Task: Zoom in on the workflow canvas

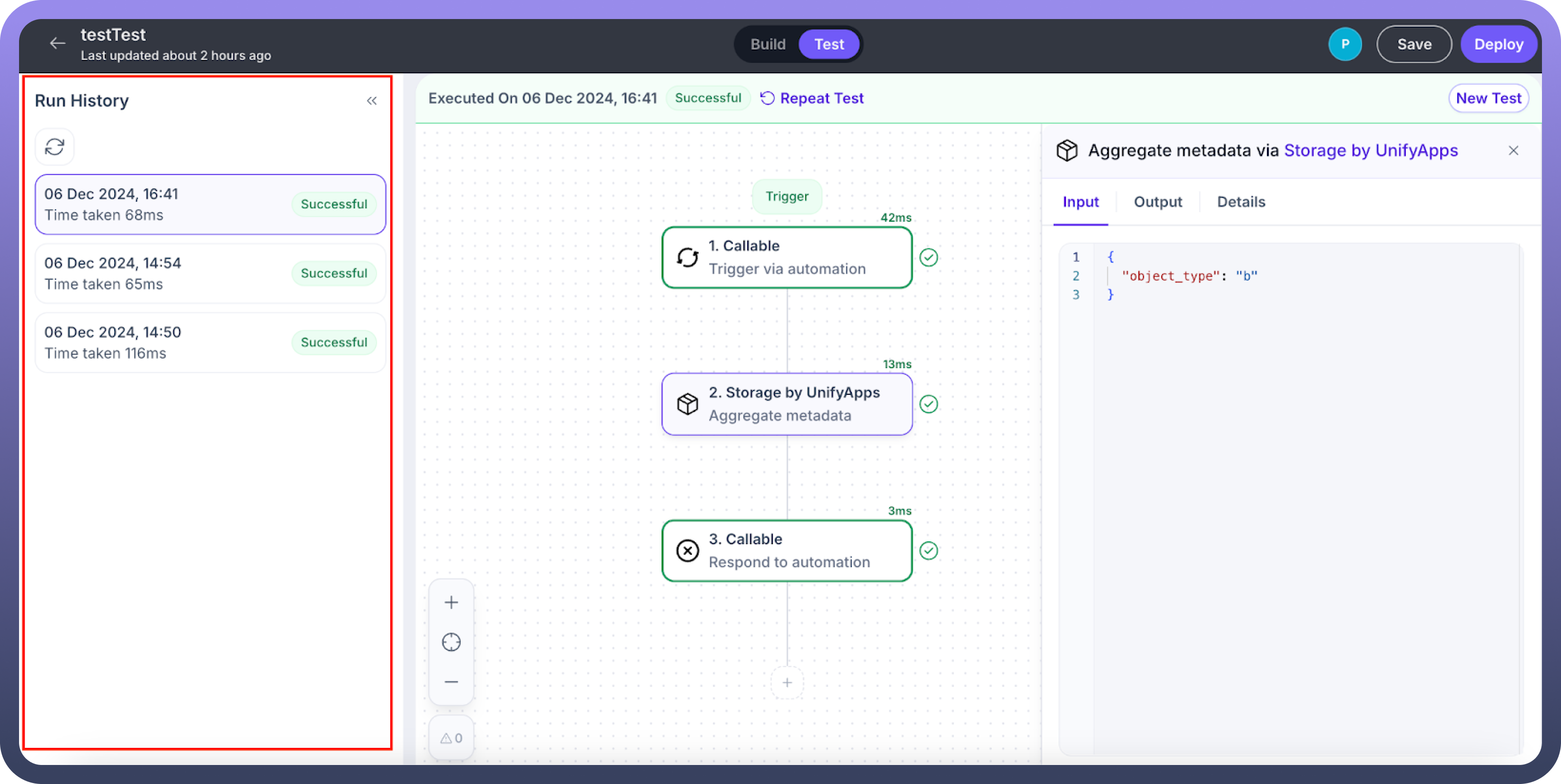Action: 451,602
